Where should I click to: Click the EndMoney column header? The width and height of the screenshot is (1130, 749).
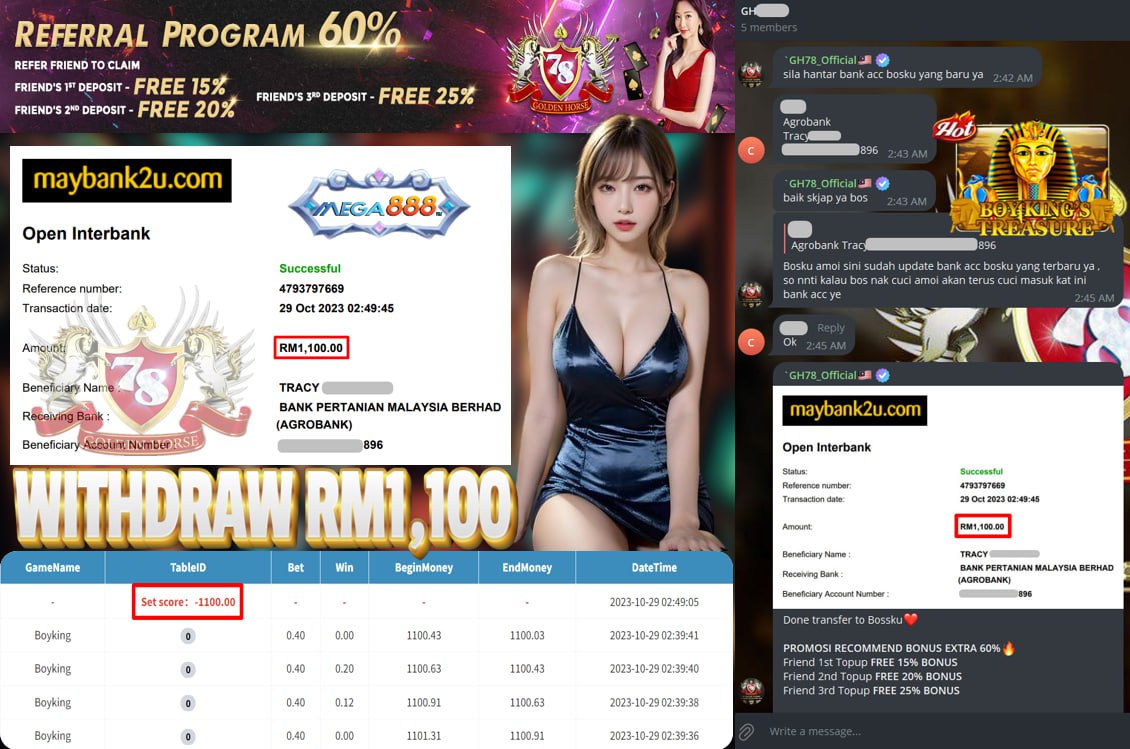pos(527,568)
